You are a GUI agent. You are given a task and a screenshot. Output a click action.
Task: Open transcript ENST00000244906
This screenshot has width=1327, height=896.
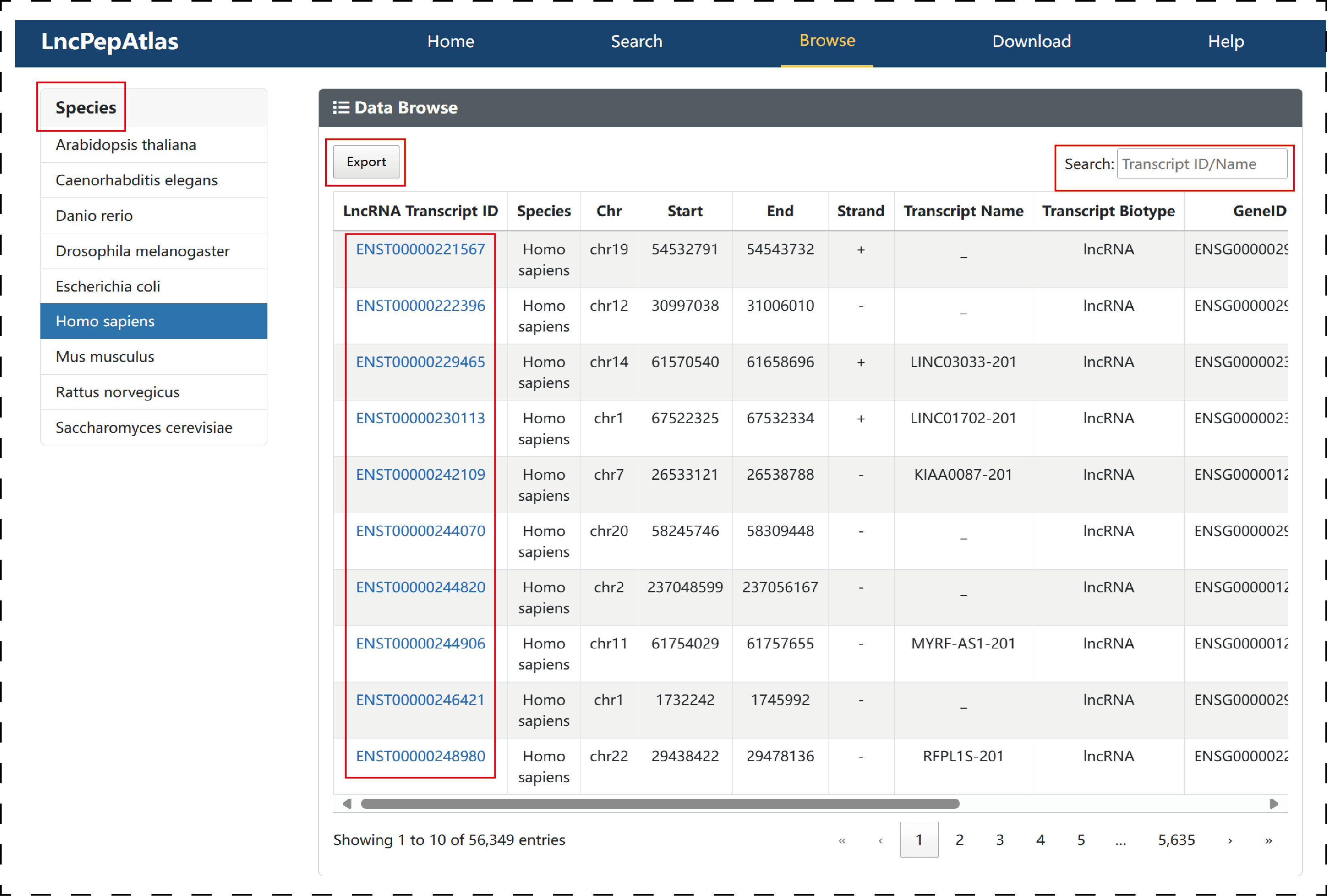point(420,644)
